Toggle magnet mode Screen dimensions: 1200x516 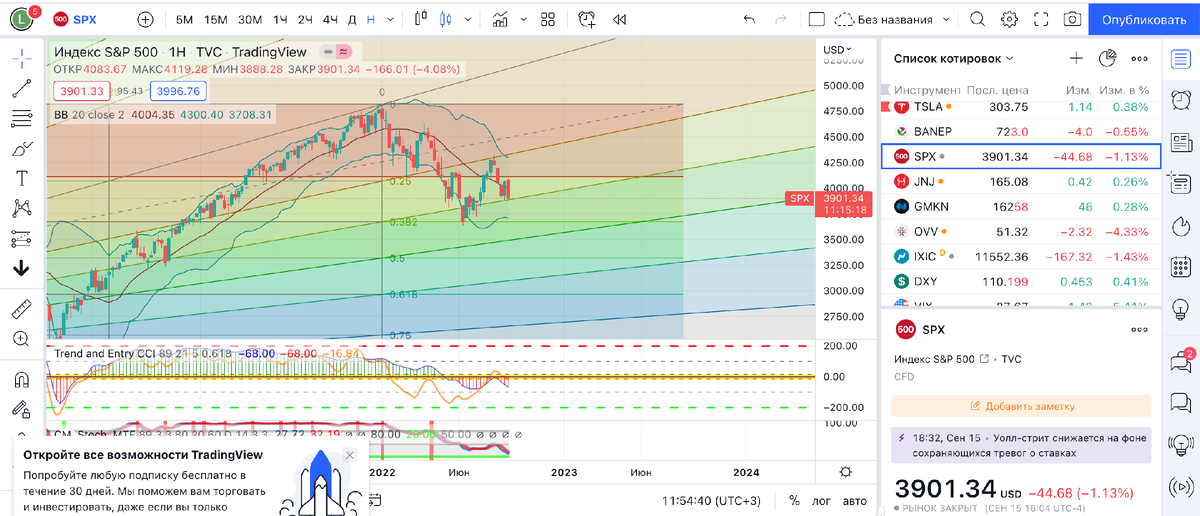pyautogui.click(x=21, y=379)
